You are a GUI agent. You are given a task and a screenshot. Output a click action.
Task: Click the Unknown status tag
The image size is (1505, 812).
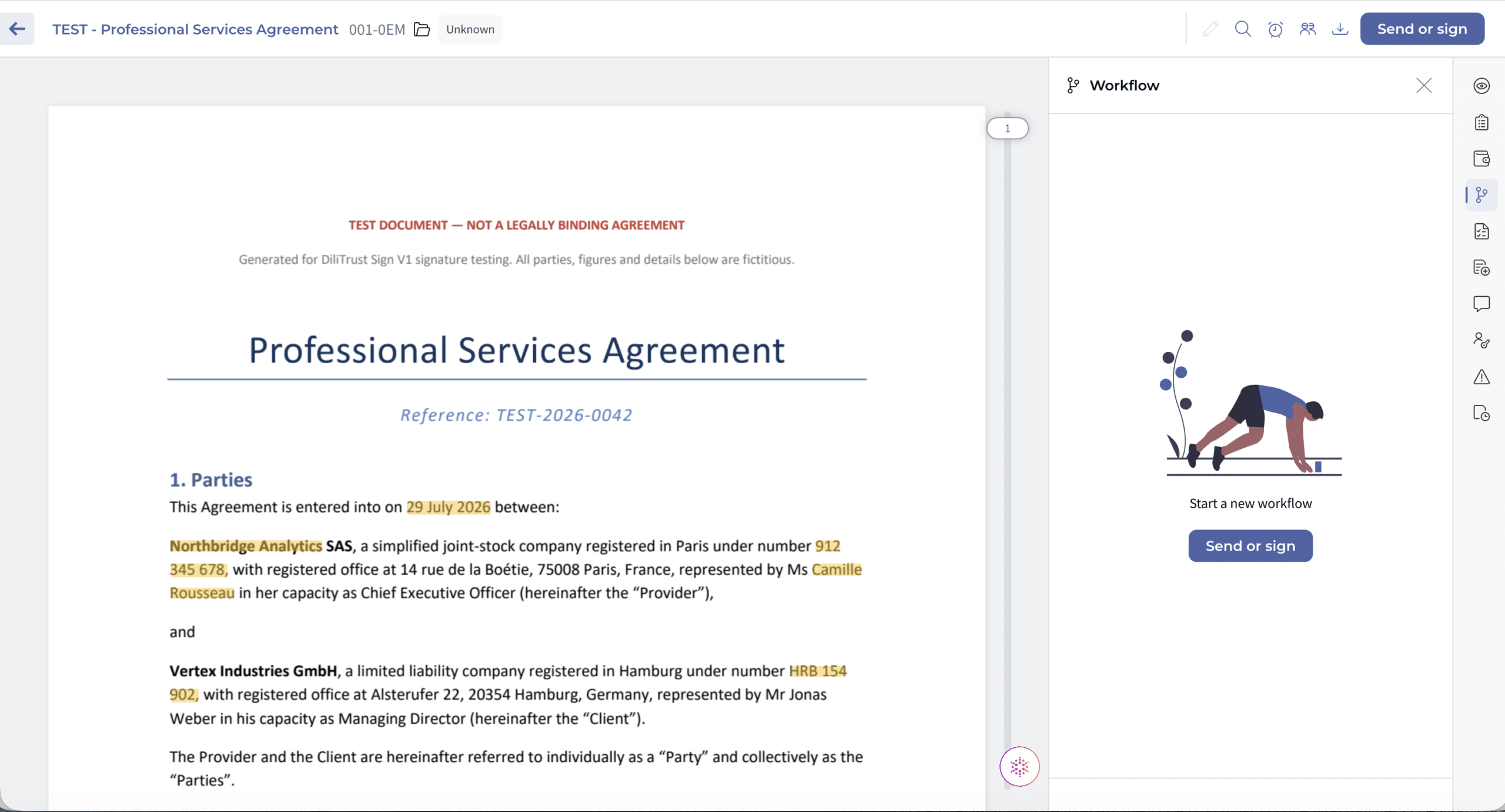click(470, 29)
